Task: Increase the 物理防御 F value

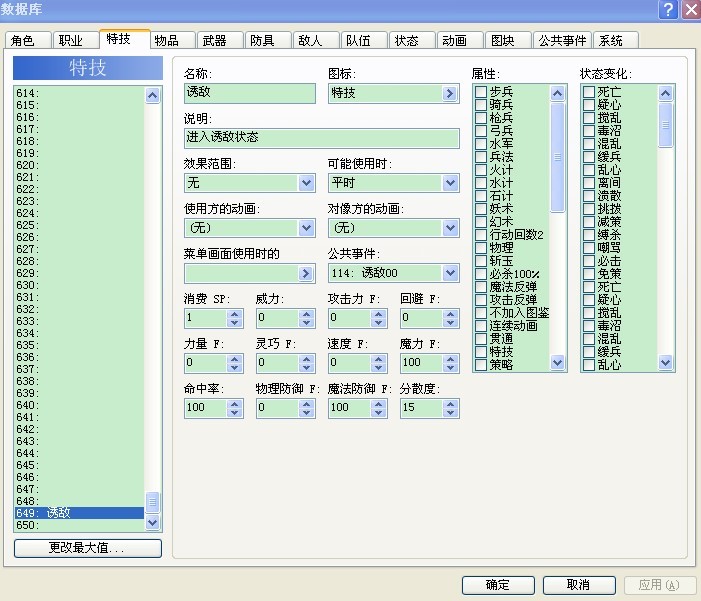Action: [x=306, y=403]
